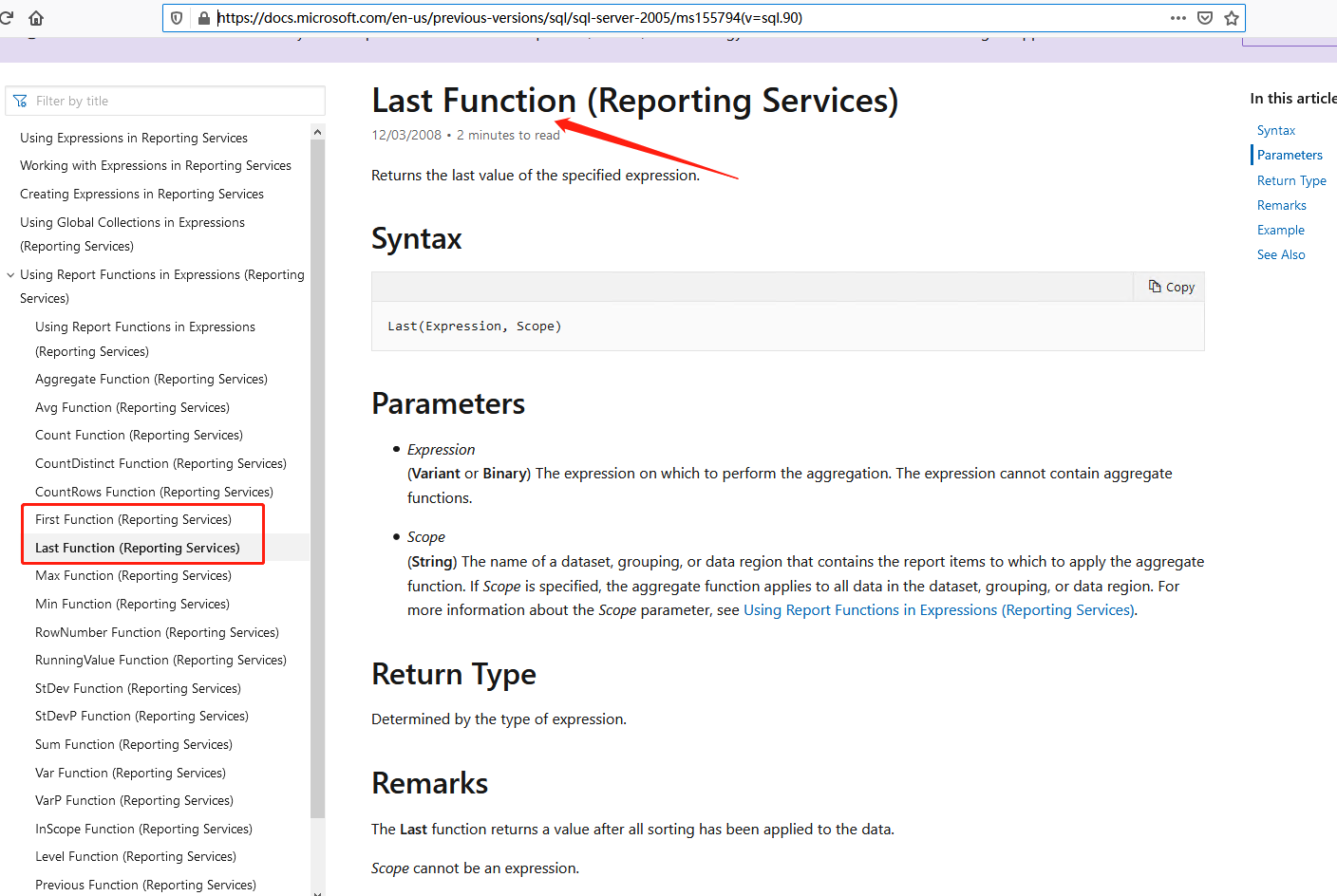Bookmark this page with the star icon
Viewport: 1337px width, 896px height.
[x=1232, y=17]
